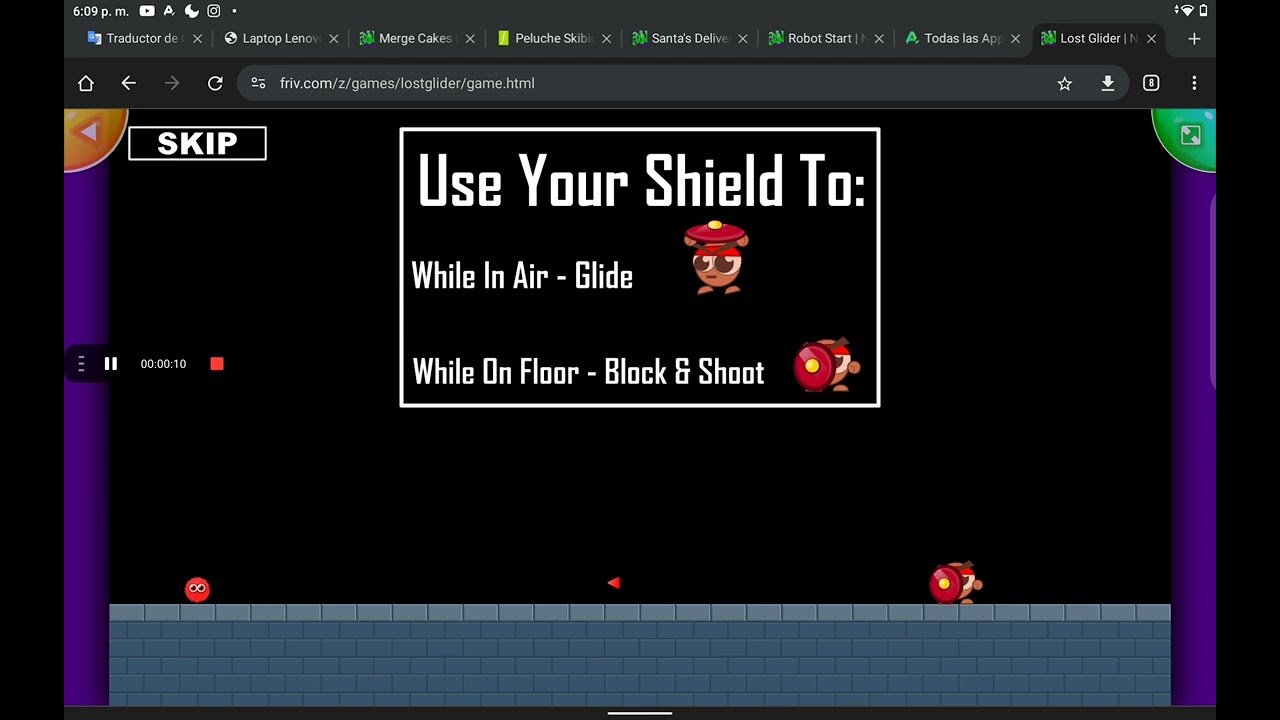This screenshot has width=1280, height=720.
Task: Pause the screen recording
Action: (111, 364)
